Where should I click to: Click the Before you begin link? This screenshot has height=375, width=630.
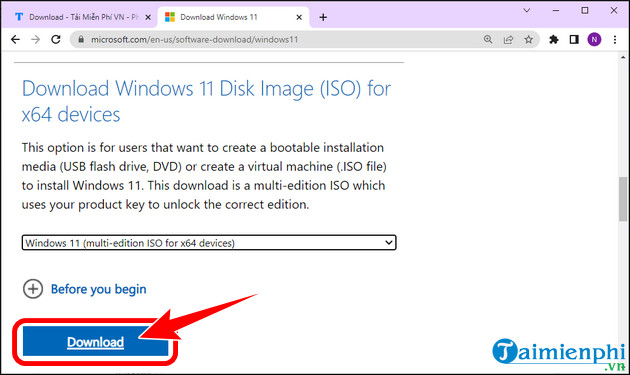98,289
